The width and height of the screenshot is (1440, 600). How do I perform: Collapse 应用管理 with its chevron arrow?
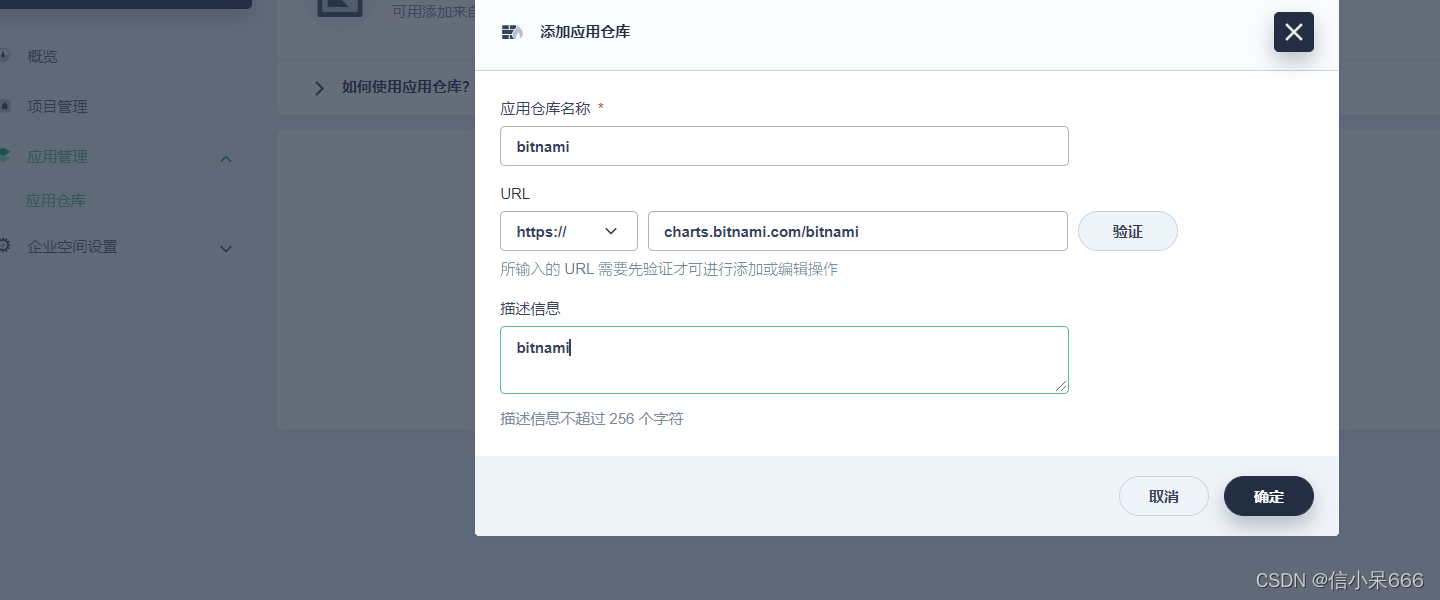coord(226,158)
